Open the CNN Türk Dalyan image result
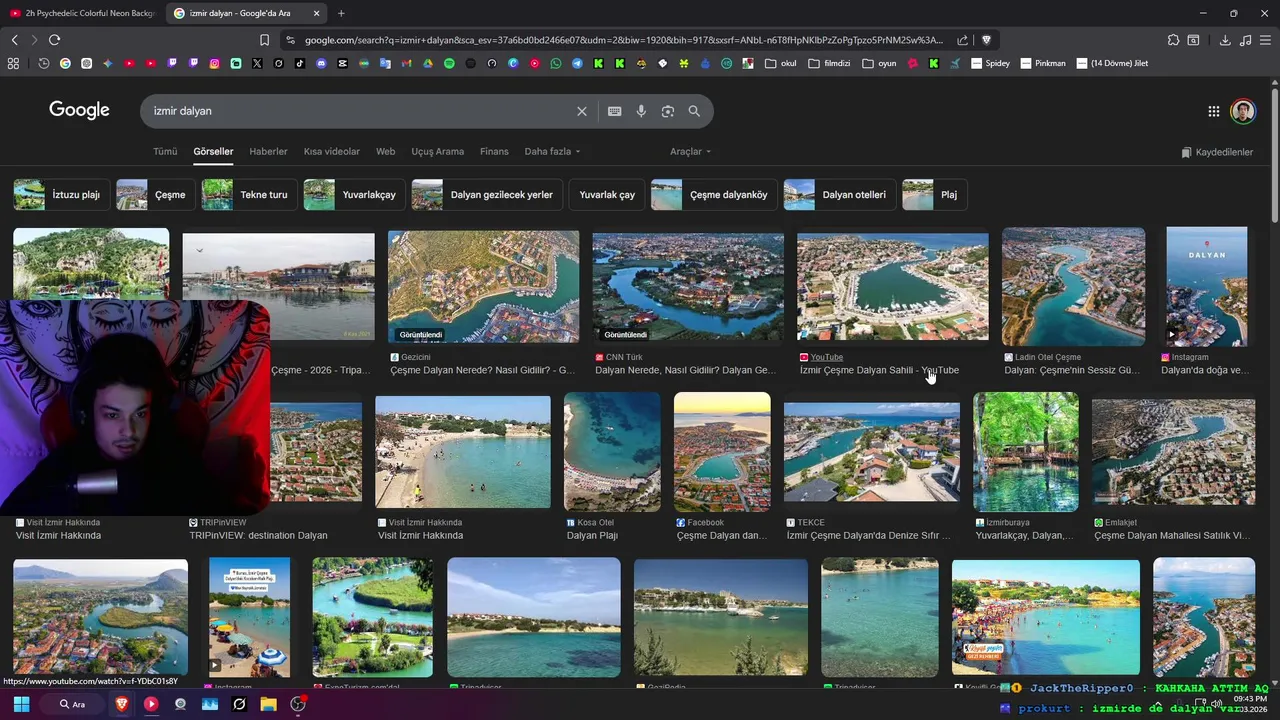The image size is (1280, 720). [688, 287]
